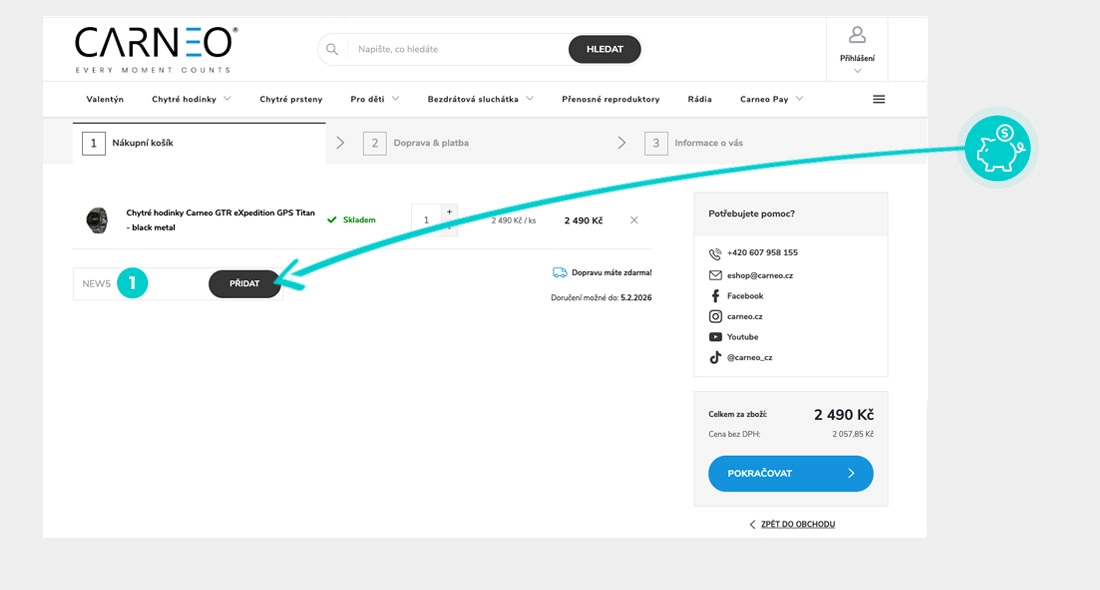Click the search magnifier icon

(x=331, y=48)
